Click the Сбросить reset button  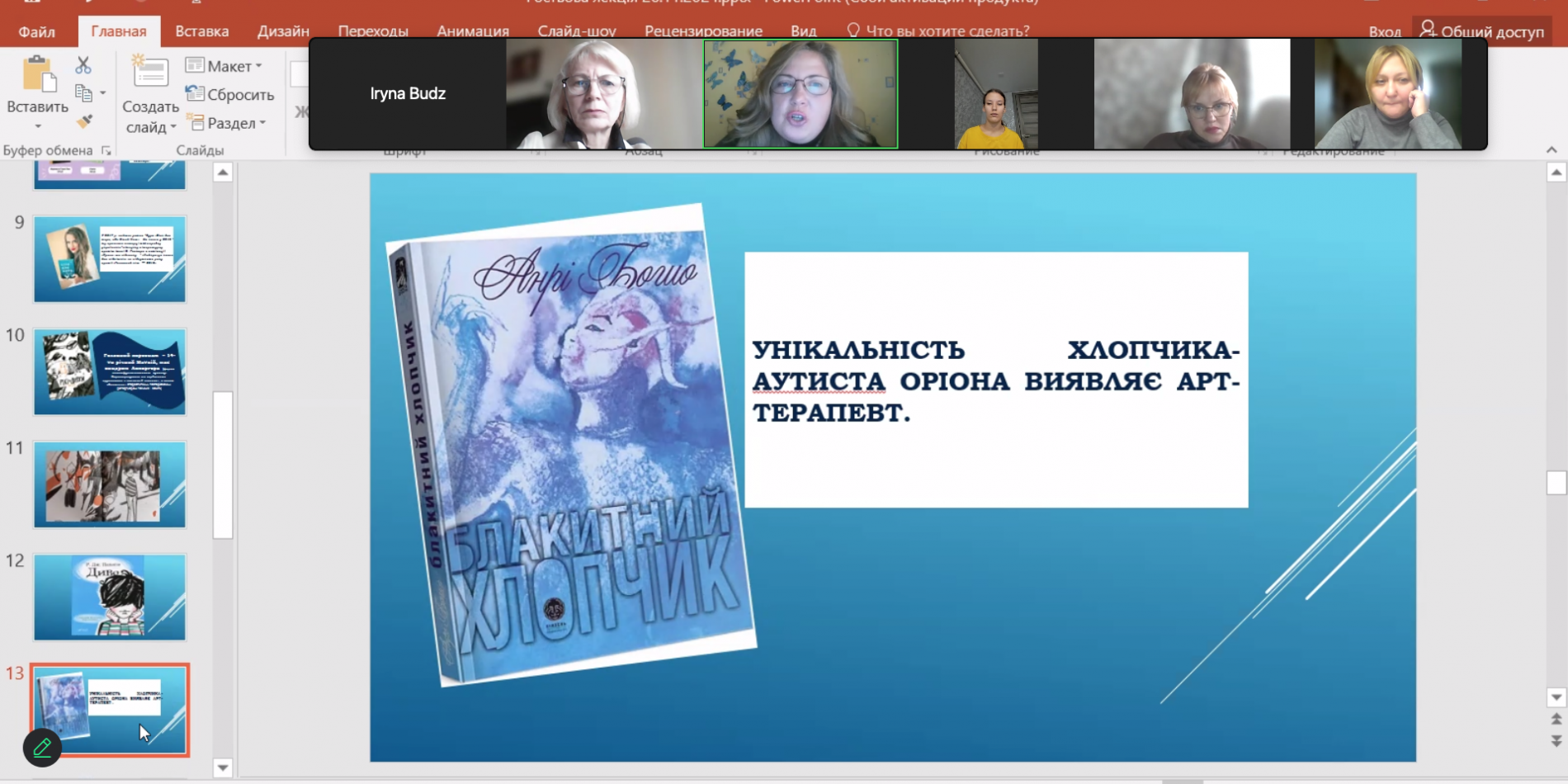[230, 94]
